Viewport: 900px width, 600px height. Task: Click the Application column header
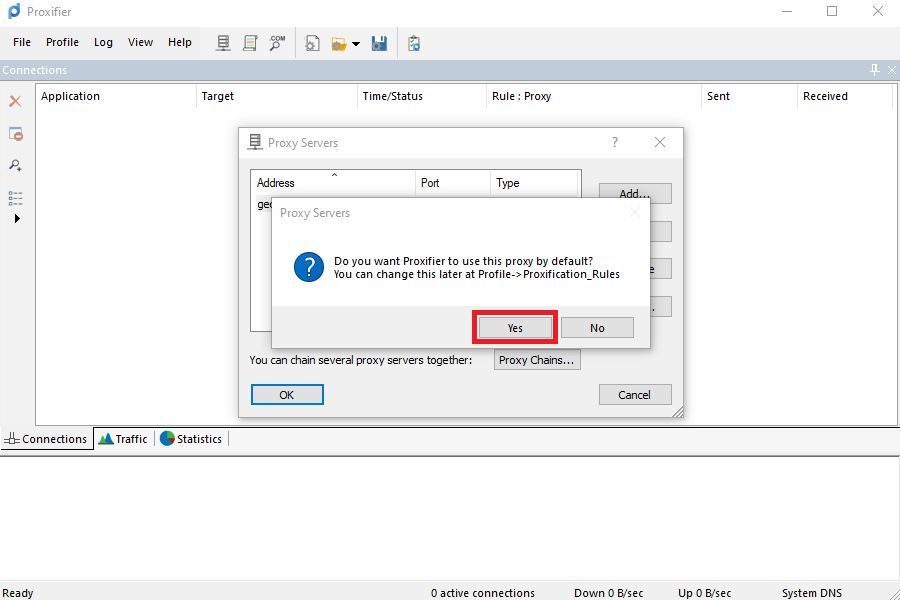(x=116, y=96)
